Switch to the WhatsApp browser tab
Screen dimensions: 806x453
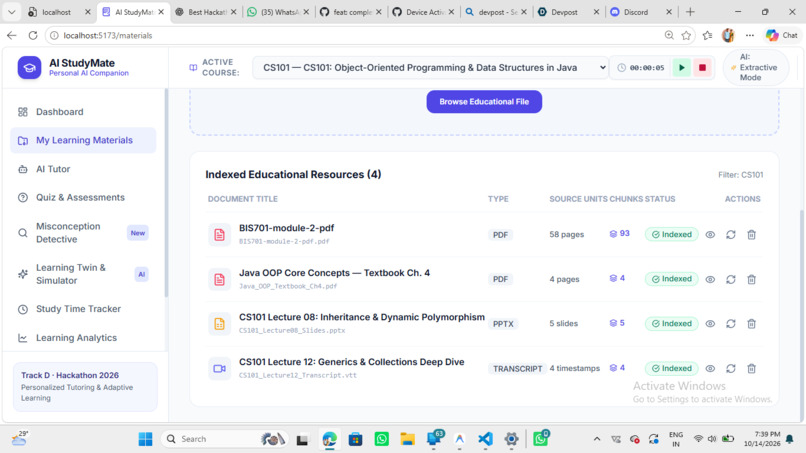(x=279, y=12)
